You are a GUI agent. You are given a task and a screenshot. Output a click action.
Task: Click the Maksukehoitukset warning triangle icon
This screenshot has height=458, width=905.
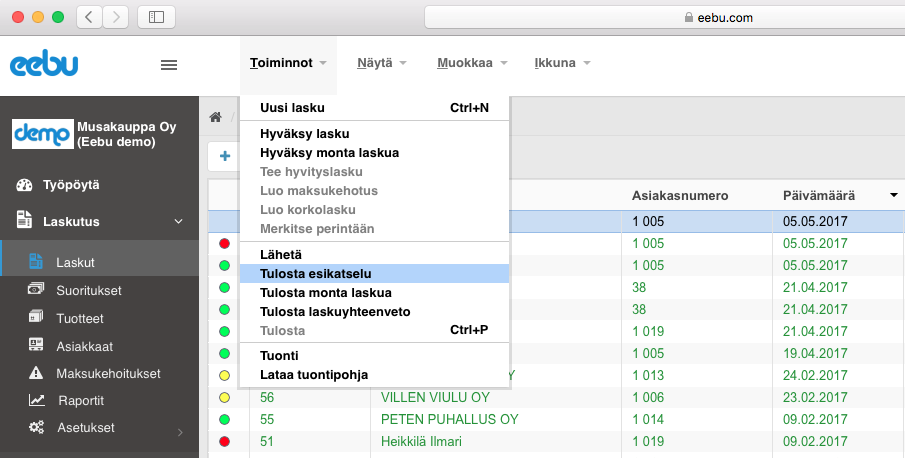click(36, 373)
